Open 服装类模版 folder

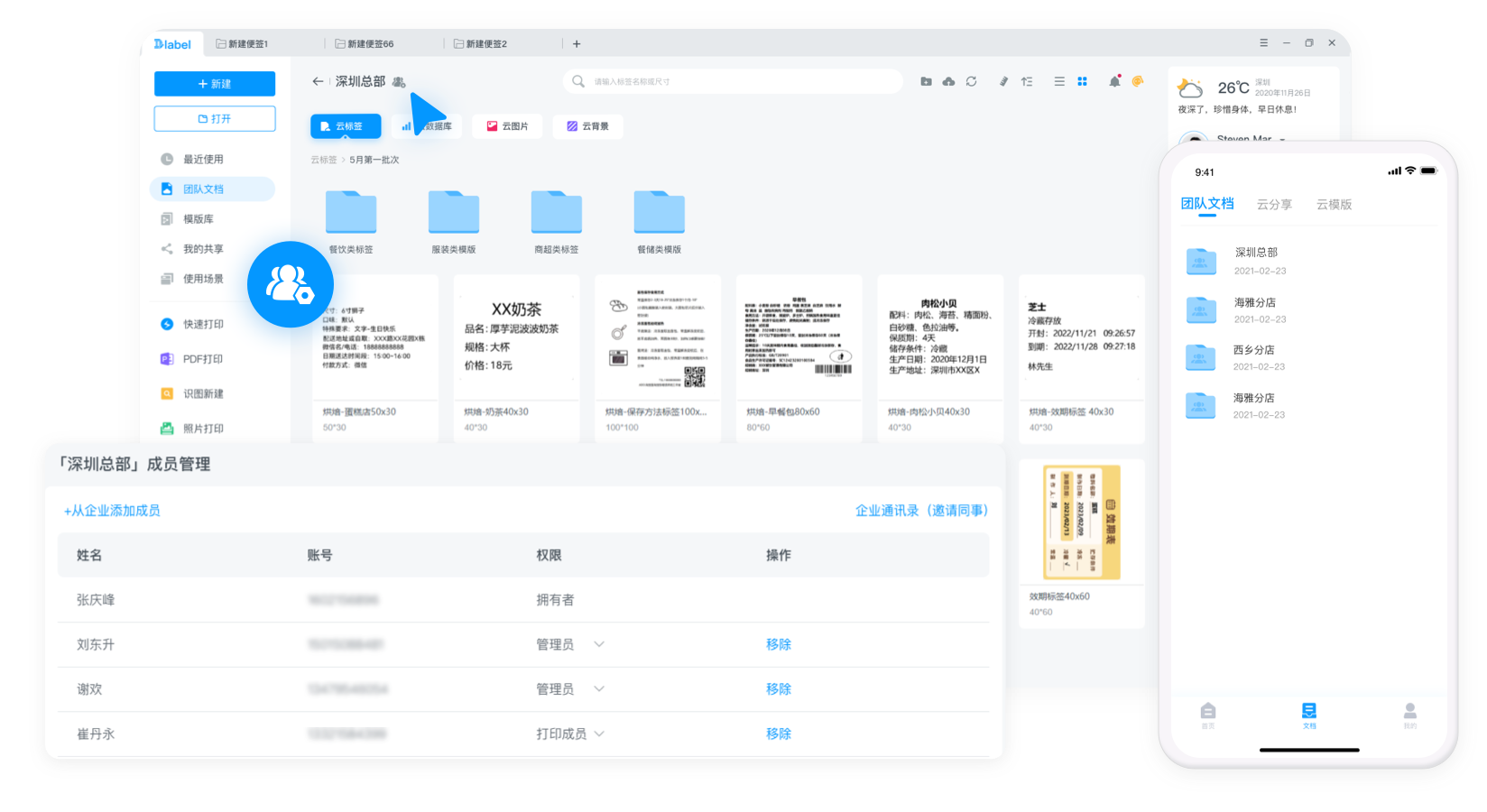click(x=454, y=222)
